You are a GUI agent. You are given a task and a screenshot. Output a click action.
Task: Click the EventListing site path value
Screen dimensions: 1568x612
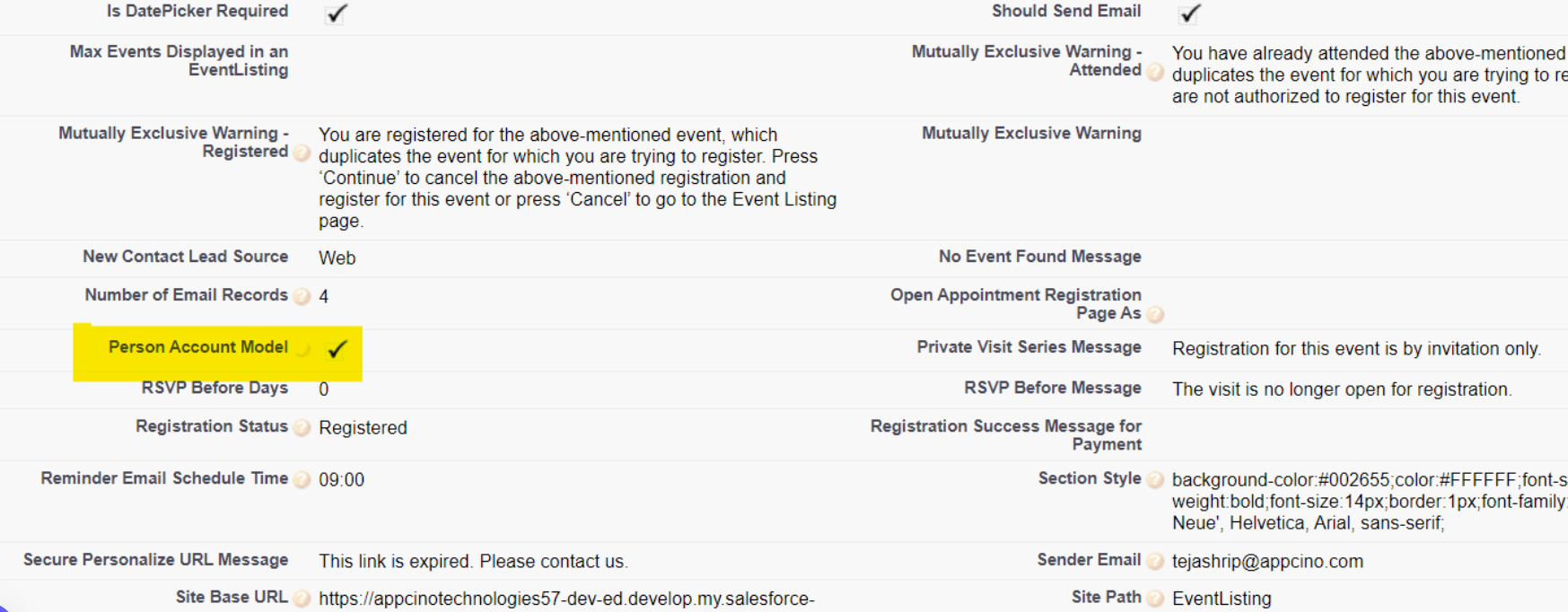[x=1222, y=599]
